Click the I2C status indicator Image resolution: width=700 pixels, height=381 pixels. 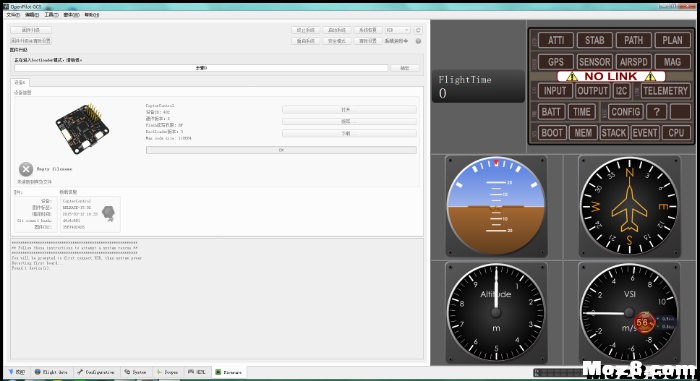pyautogui.click(x=621, y=91)
